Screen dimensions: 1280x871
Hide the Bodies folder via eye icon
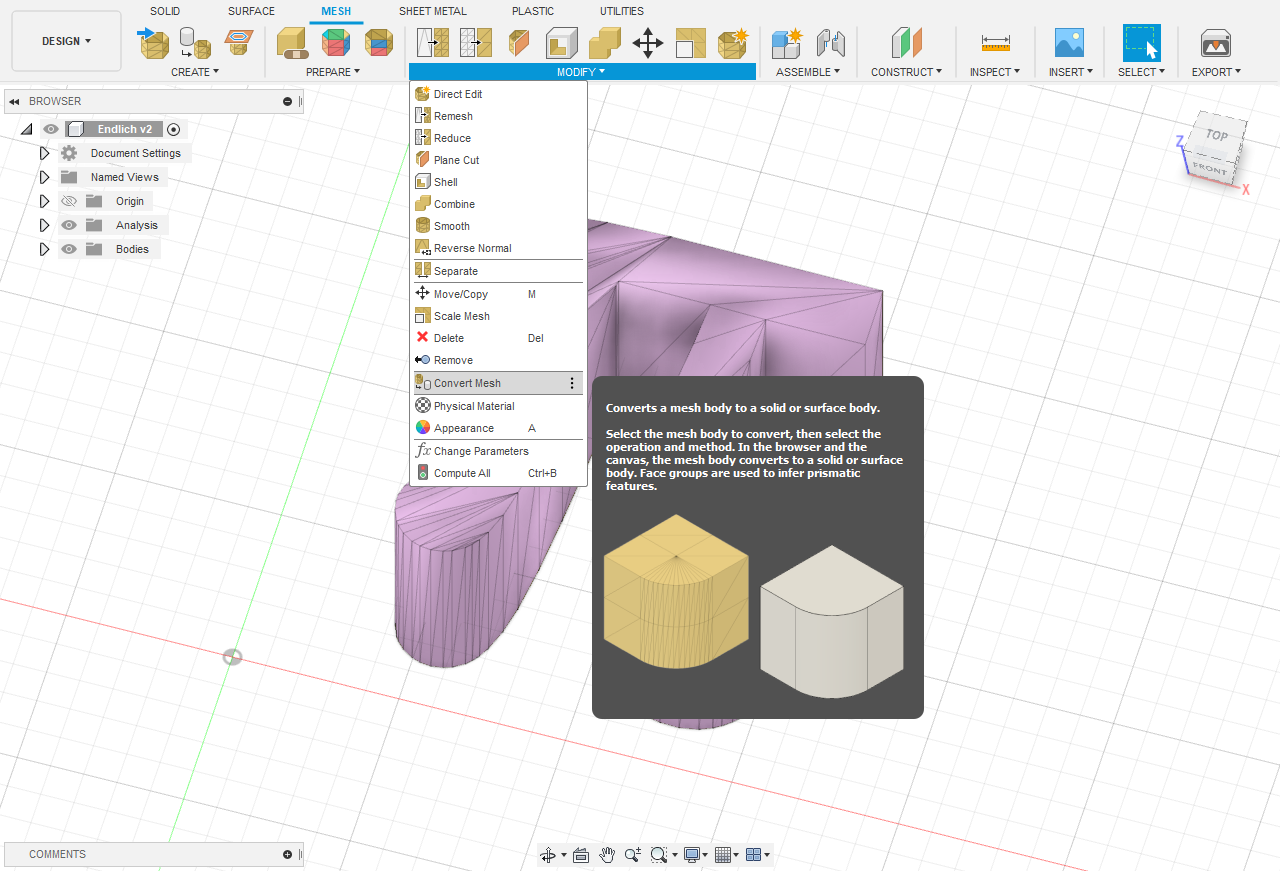coord(69,249)
